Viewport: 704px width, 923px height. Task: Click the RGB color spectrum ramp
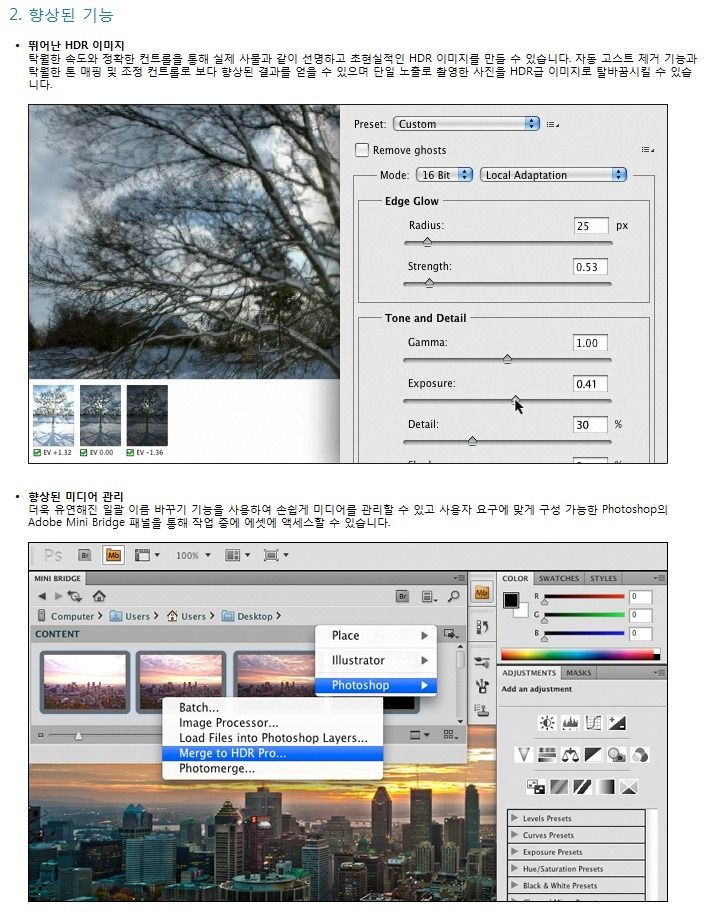[580, 654]
